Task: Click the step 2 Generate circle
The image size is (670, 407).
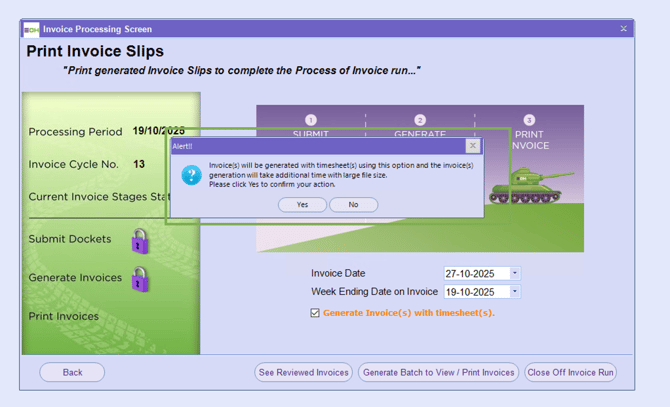Action: point(420,120)
